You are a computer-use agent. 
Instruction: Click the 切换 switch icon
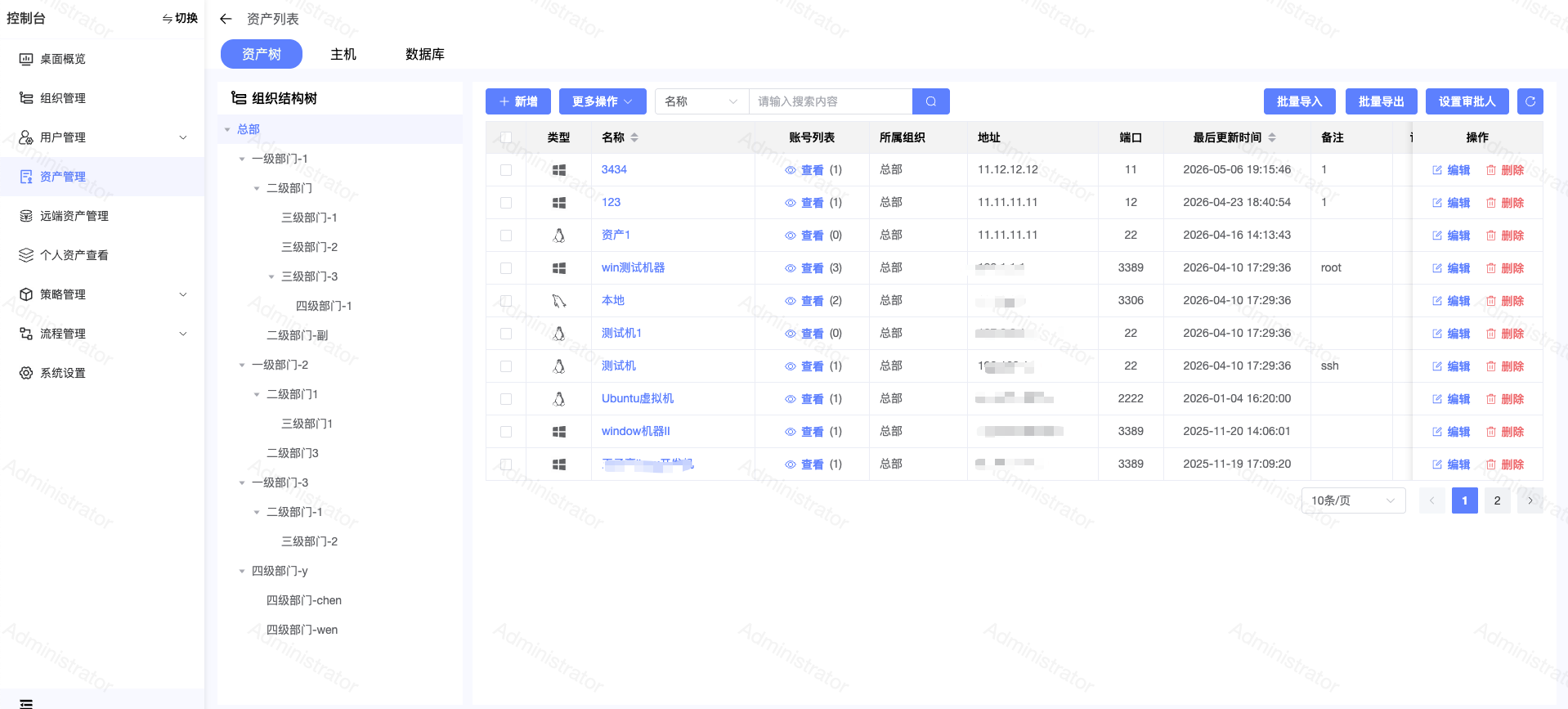pos(167,18)
